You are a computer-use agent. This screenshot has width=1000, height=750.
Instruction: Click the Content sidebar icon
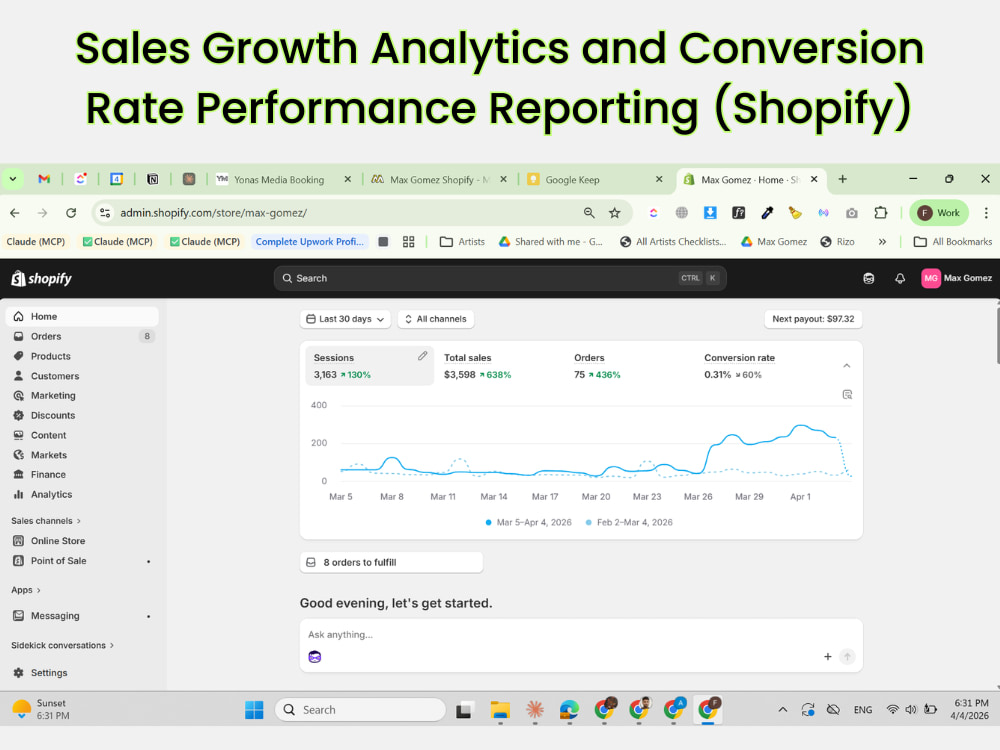click(x=18, y=435)
